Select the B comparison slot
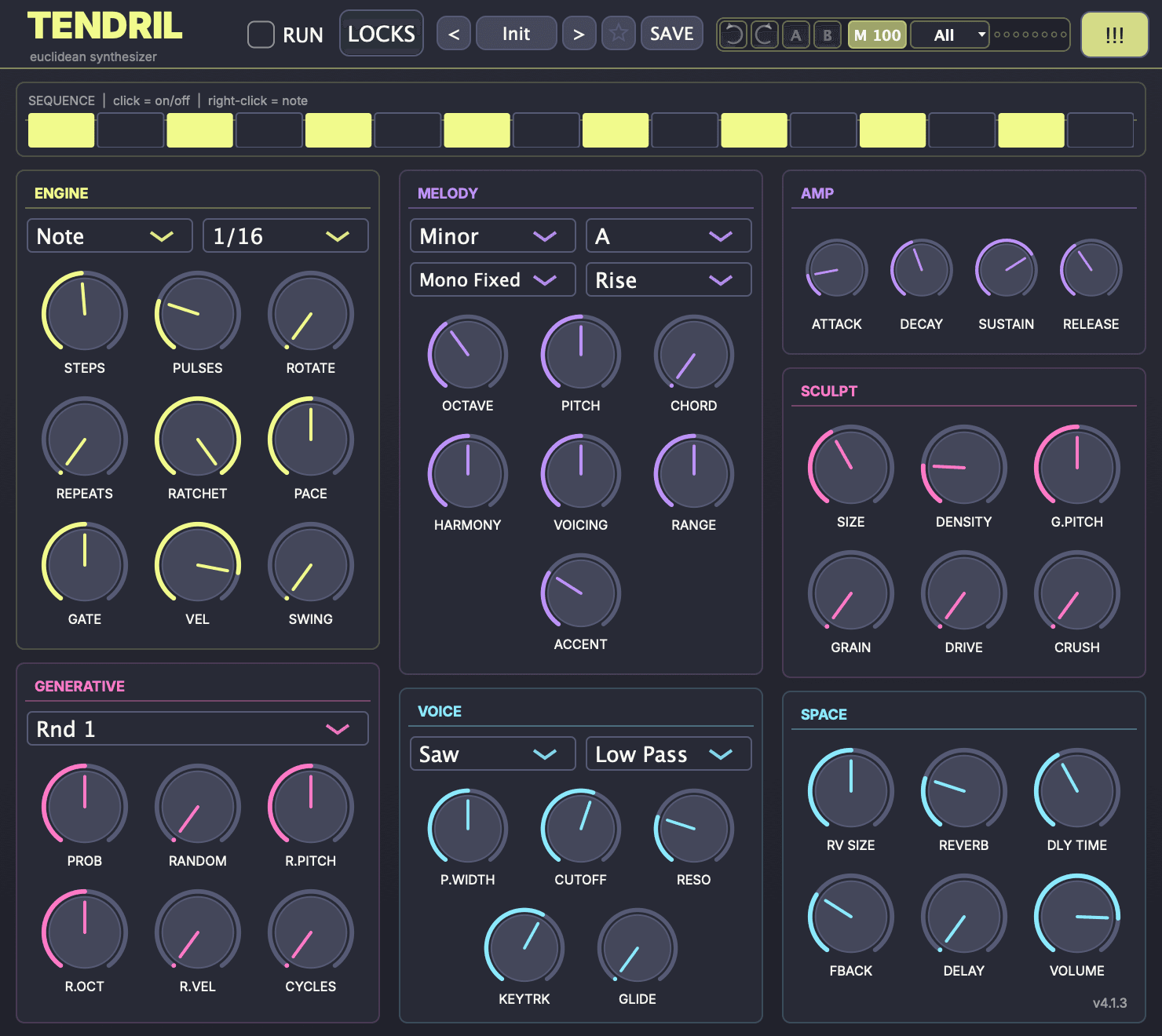This screenshot has height=1036, width=1162. 828,35
